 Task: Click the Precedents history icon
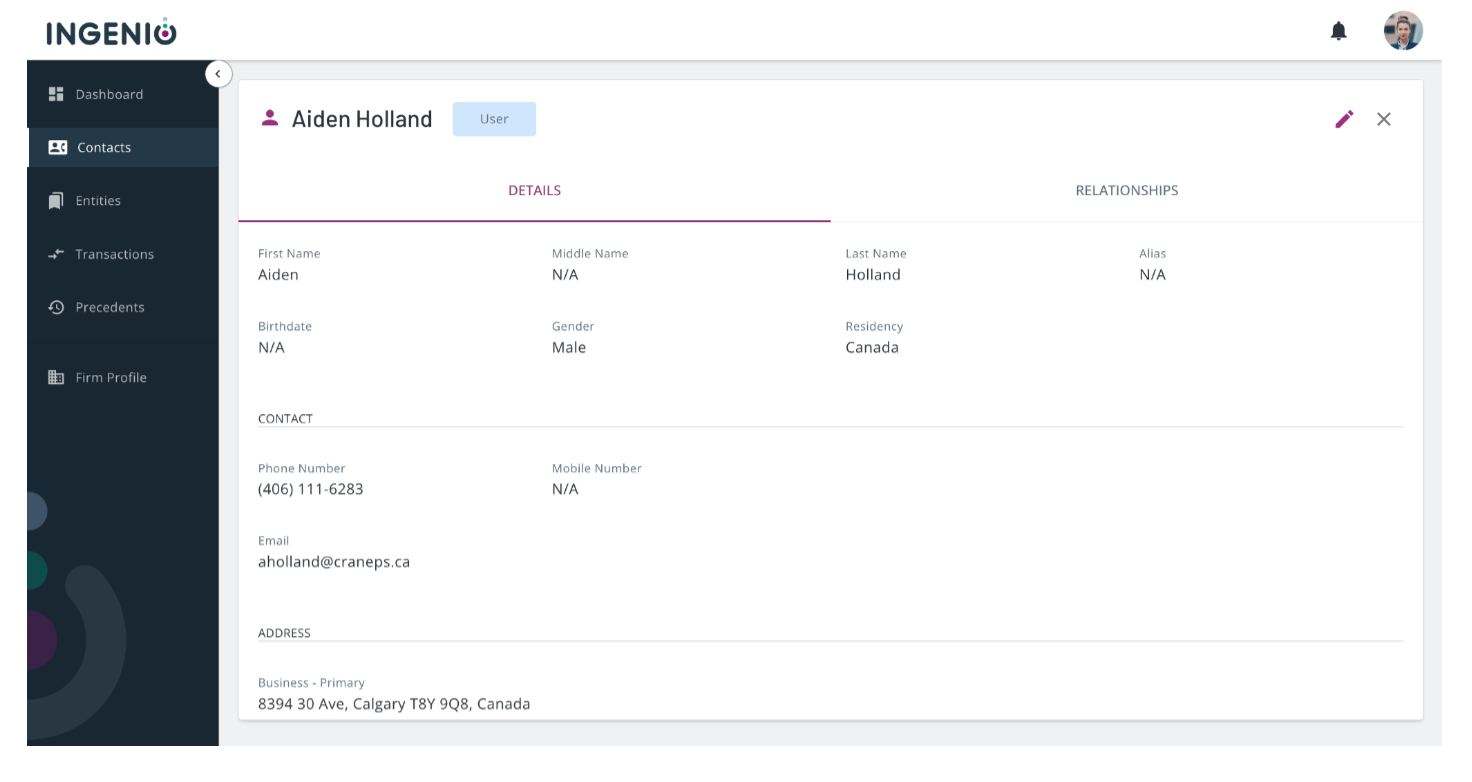pos(56,307)
